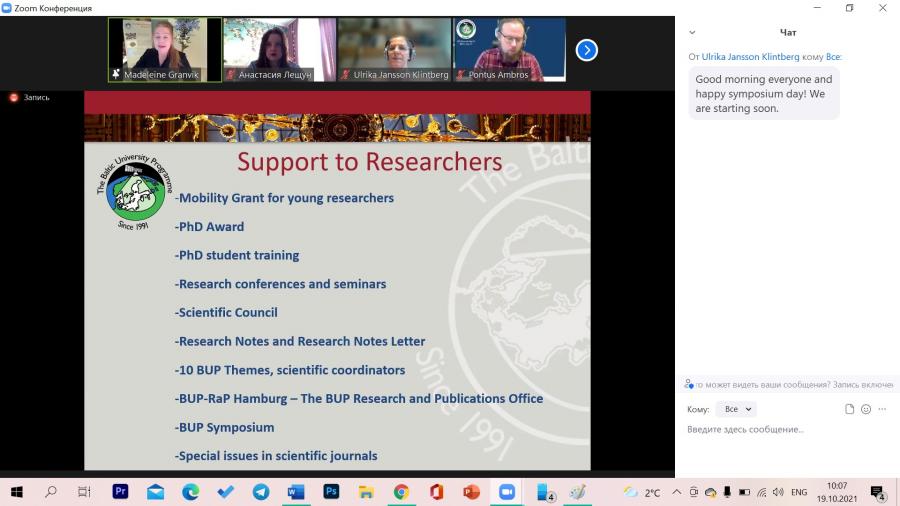Click the Запись recording indicator
Viewport: 900px width, 506px height.
30,98
